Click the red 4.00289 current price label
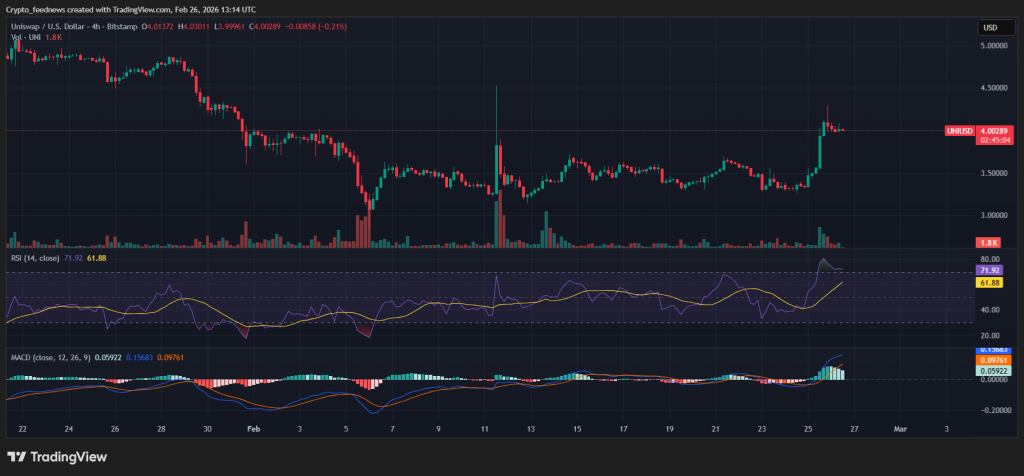This screenshot has height=476, width=1024. pyautogui.click(x=993, y=131)
